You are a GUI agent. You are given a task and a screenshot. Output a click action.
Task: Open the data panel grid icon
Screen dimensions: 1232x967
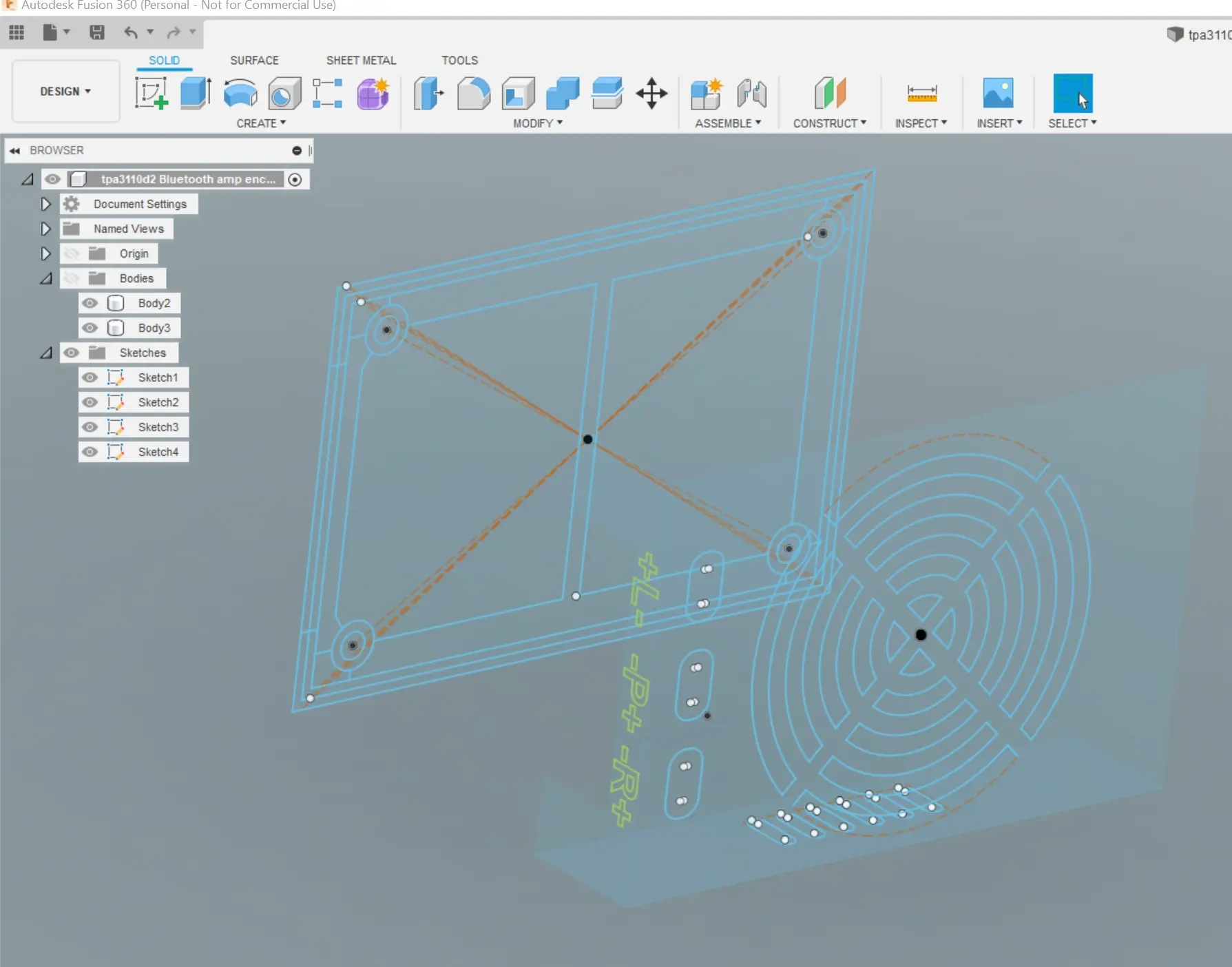point(17,32)
